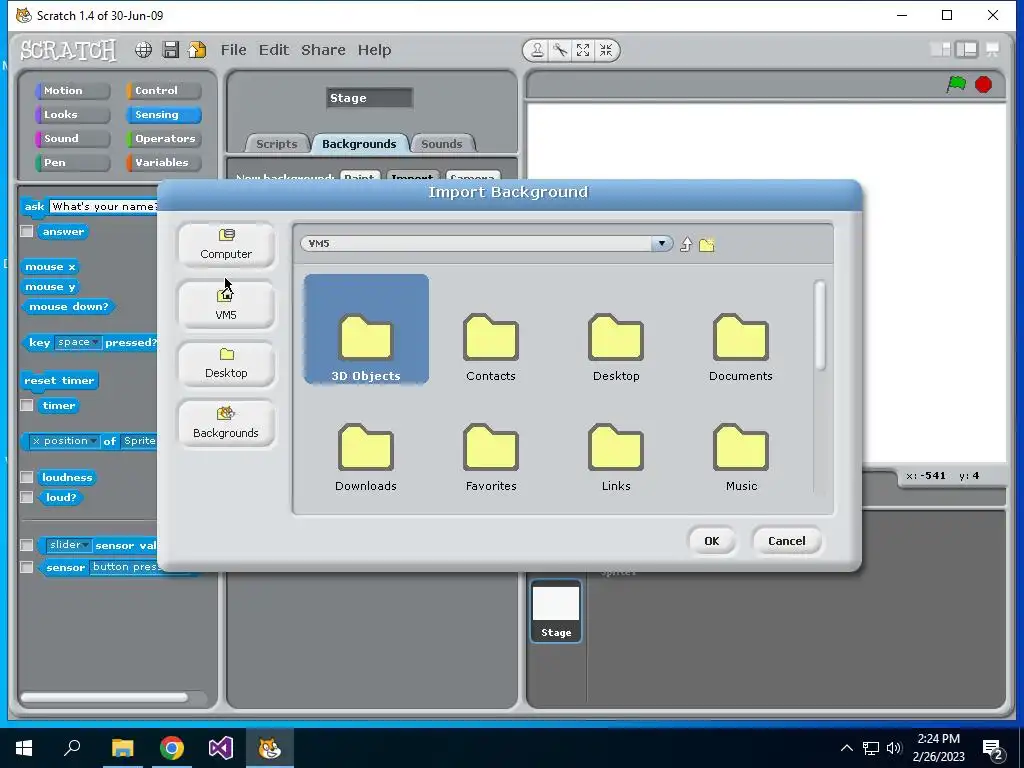Click the red stop sign
The height and width of the screenshot is (768, 1024).
pyautogui.click(x=984, y=84)
